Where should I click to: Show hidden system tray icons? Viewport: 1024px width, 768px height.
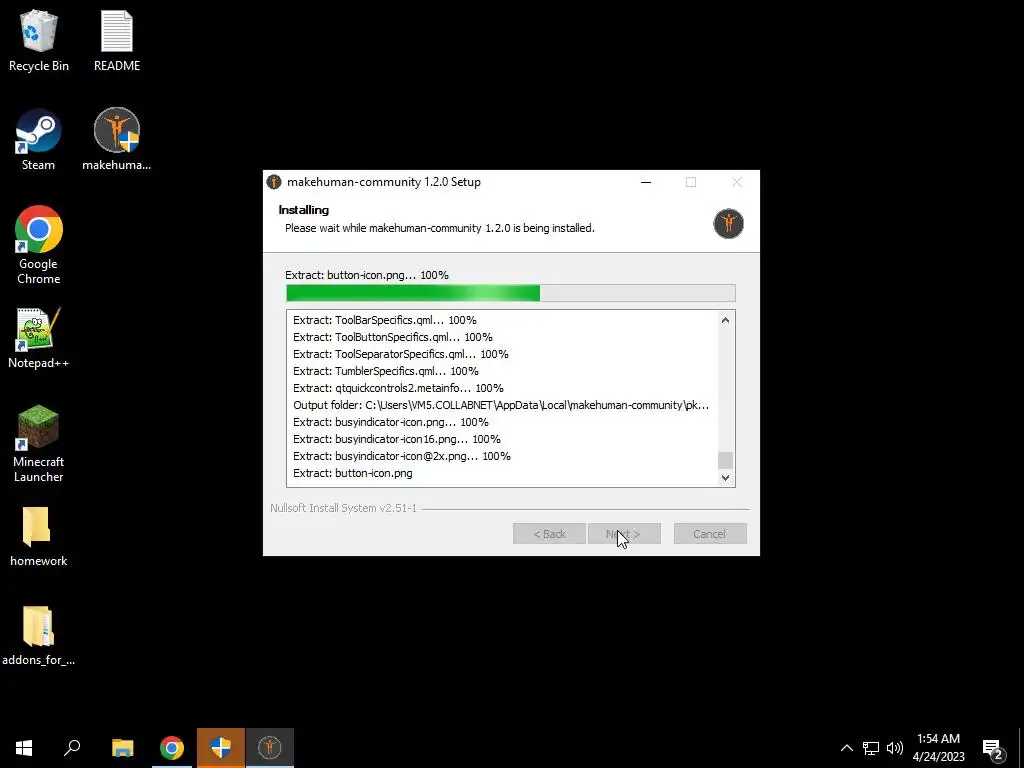point(846,748)
